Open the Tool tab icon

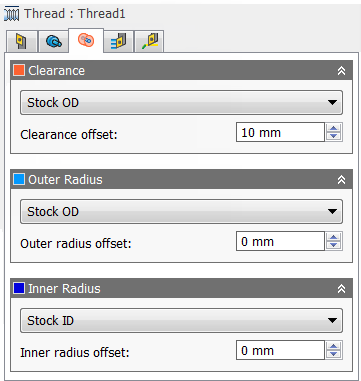pyautogui.click(x=21, y=41)
